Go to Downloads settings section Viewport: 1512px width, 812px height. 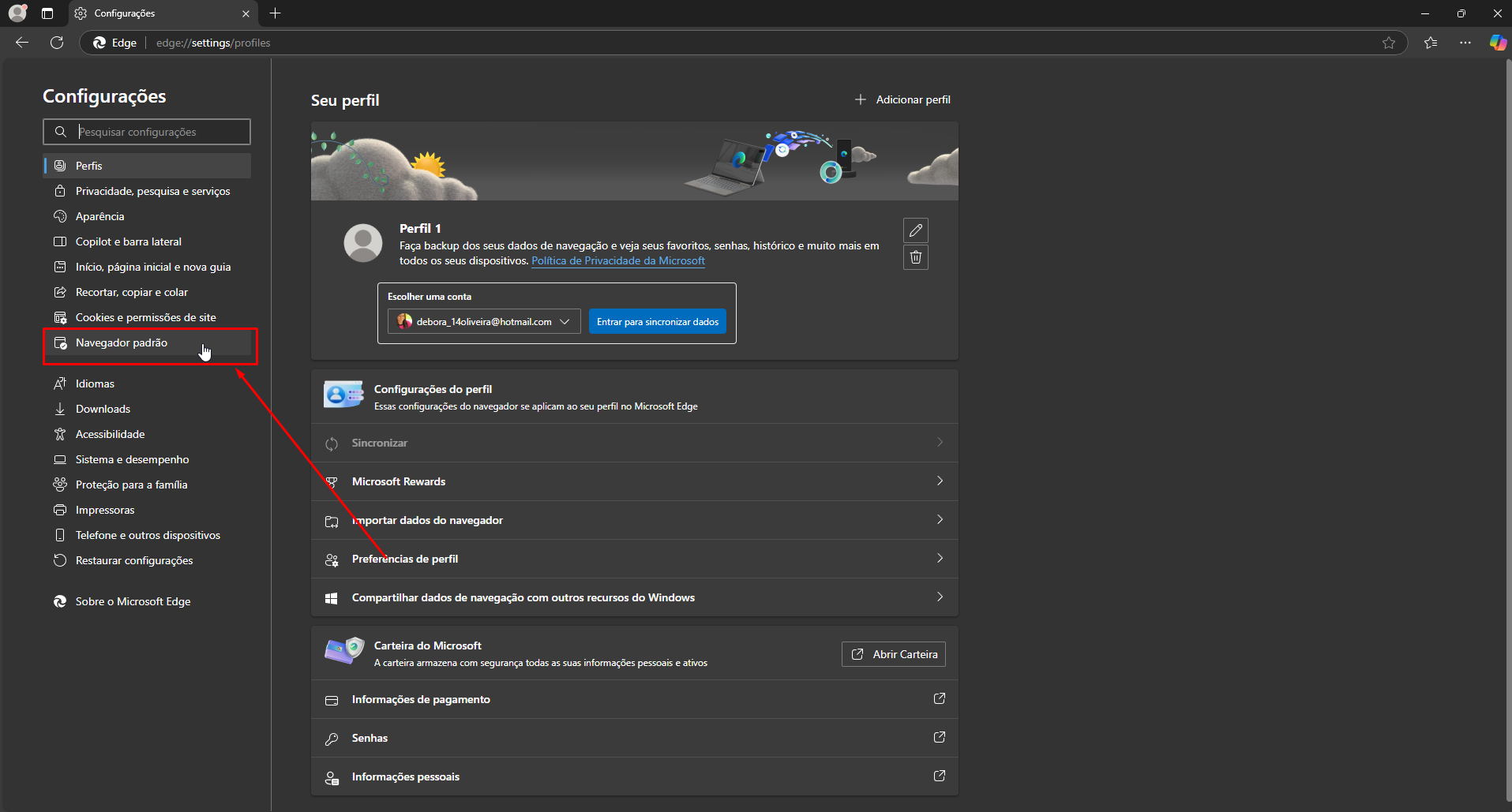pos(103,409)
